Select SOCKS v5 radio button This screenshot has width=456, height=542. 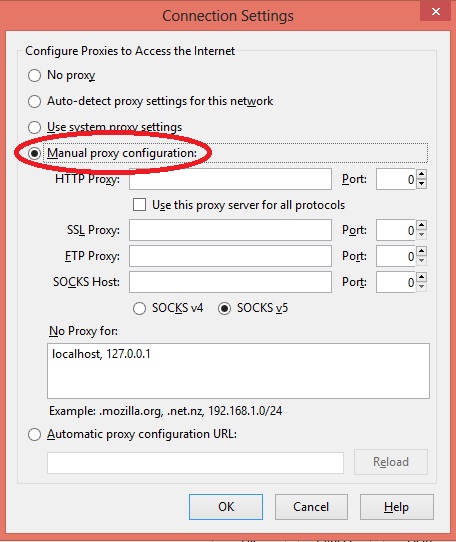point(224,308)
